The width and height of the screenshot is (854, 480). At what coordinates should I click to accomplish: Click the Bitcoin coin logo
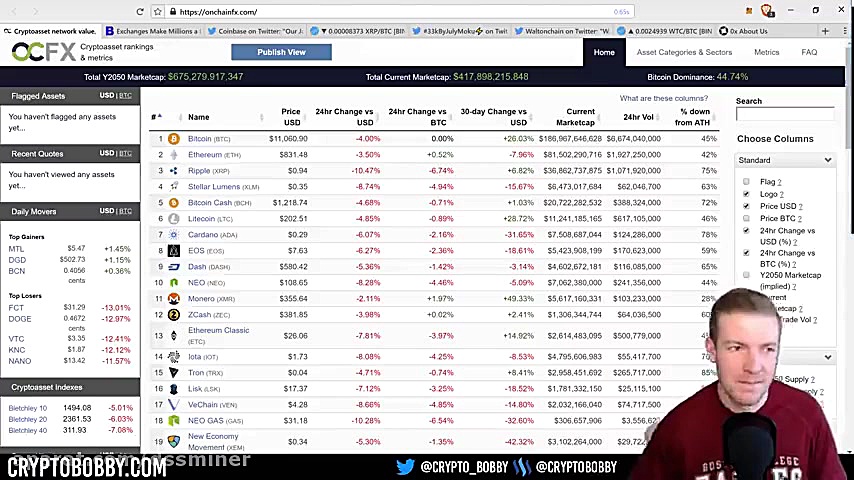(x=174, y=139)
